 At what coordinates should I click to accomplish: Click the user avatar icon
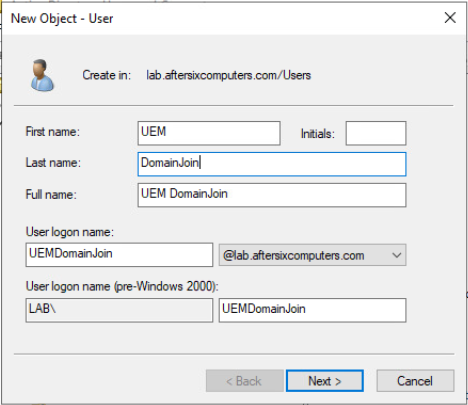[42, 75]
